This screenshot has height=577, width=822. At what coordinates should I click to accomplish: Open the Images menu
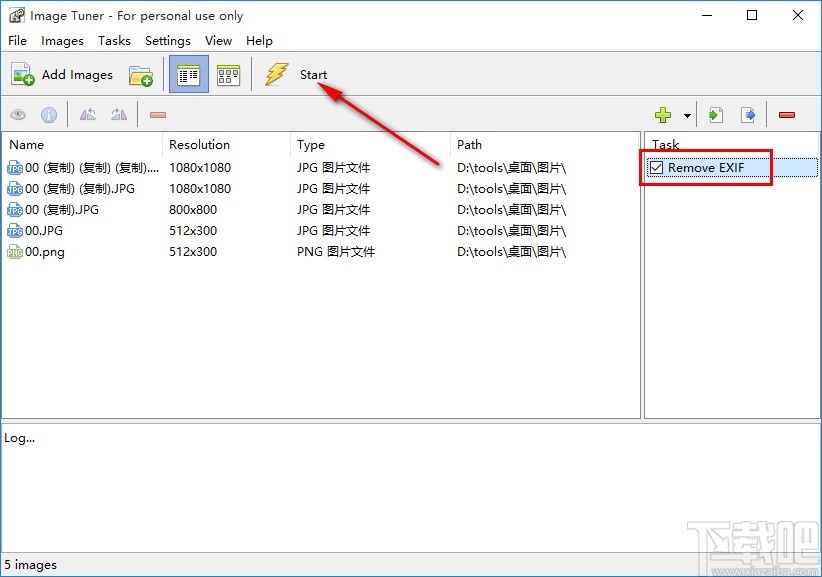pyautogui.click(x=62, y=41)
